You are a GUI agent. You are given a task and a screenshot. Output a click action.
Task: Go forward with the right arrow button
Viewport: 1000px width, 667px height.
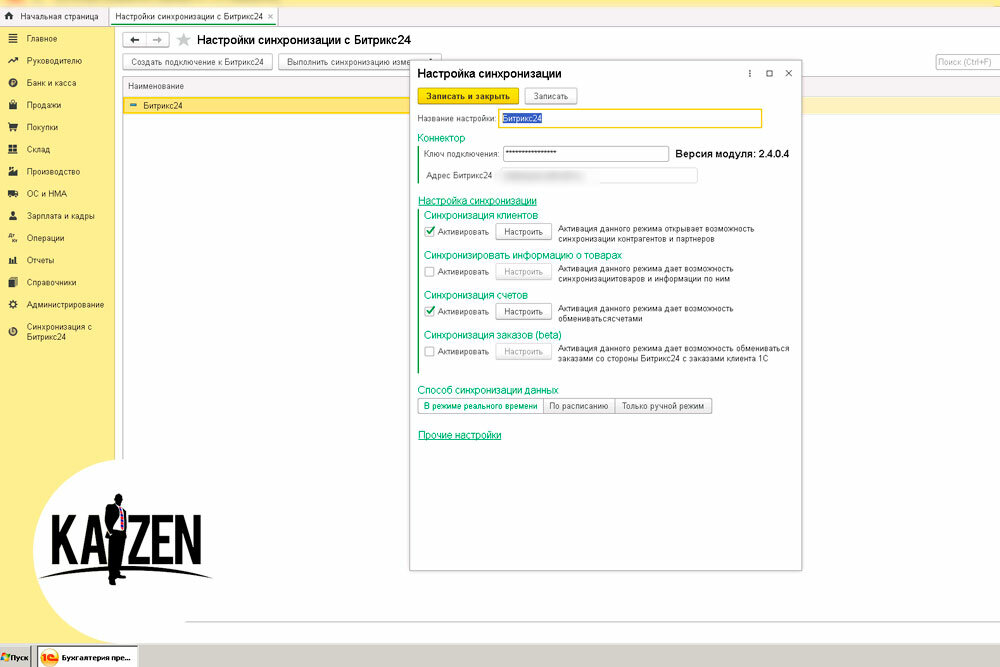pyautogui.click(x=158, y=40)
